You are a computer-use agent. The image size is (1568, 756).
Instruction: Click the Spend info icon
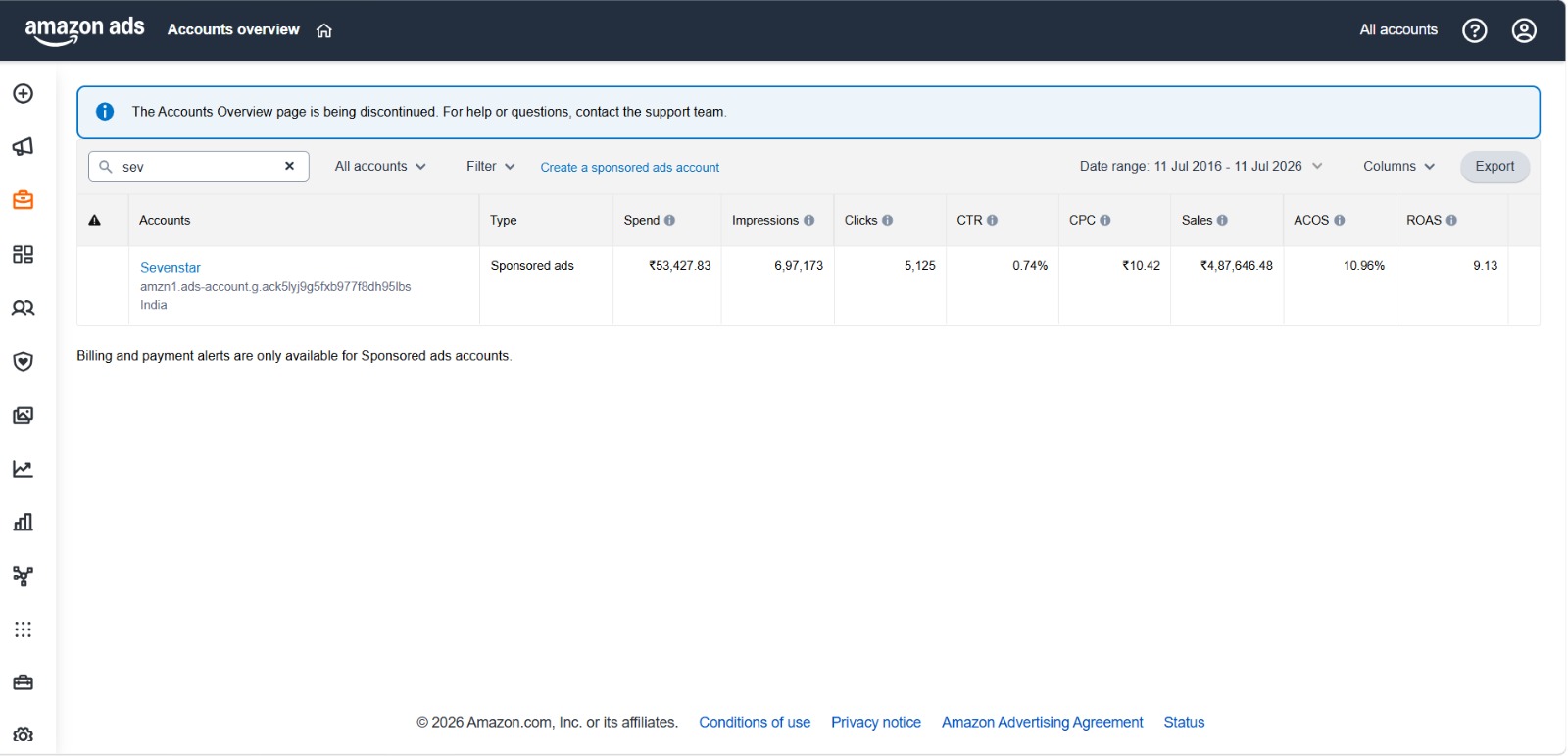670,221
